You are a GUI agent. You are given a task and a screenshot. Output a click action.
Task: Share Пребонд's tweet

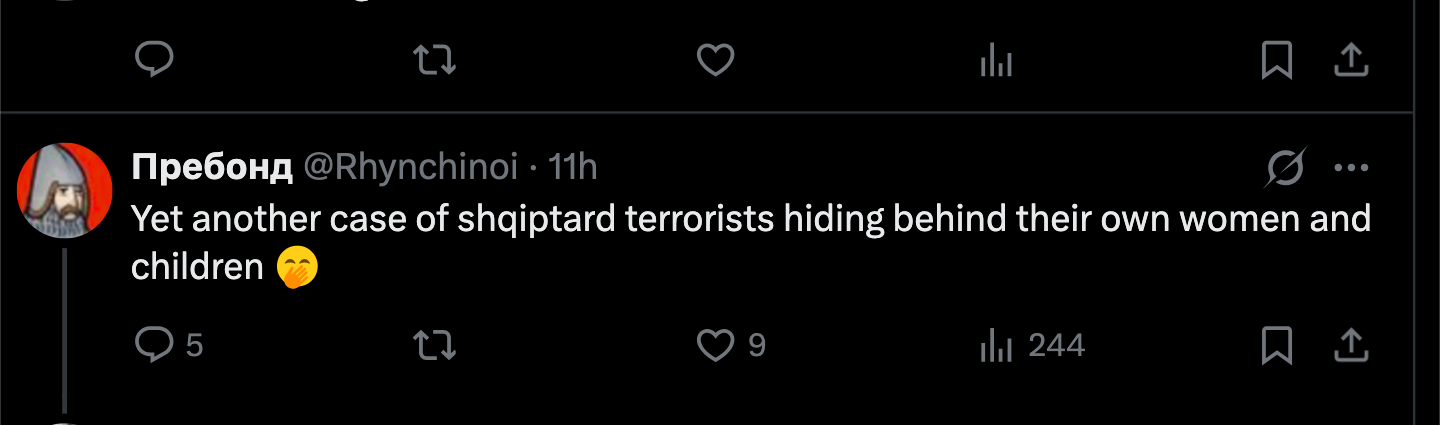[x=1352, y=345]
